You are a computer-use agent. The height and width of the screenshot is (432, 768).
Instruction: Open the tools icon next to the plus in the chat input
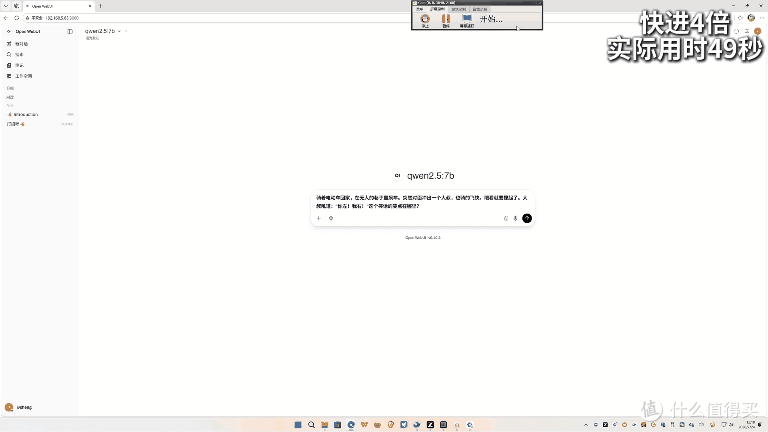tap(331, 218)
